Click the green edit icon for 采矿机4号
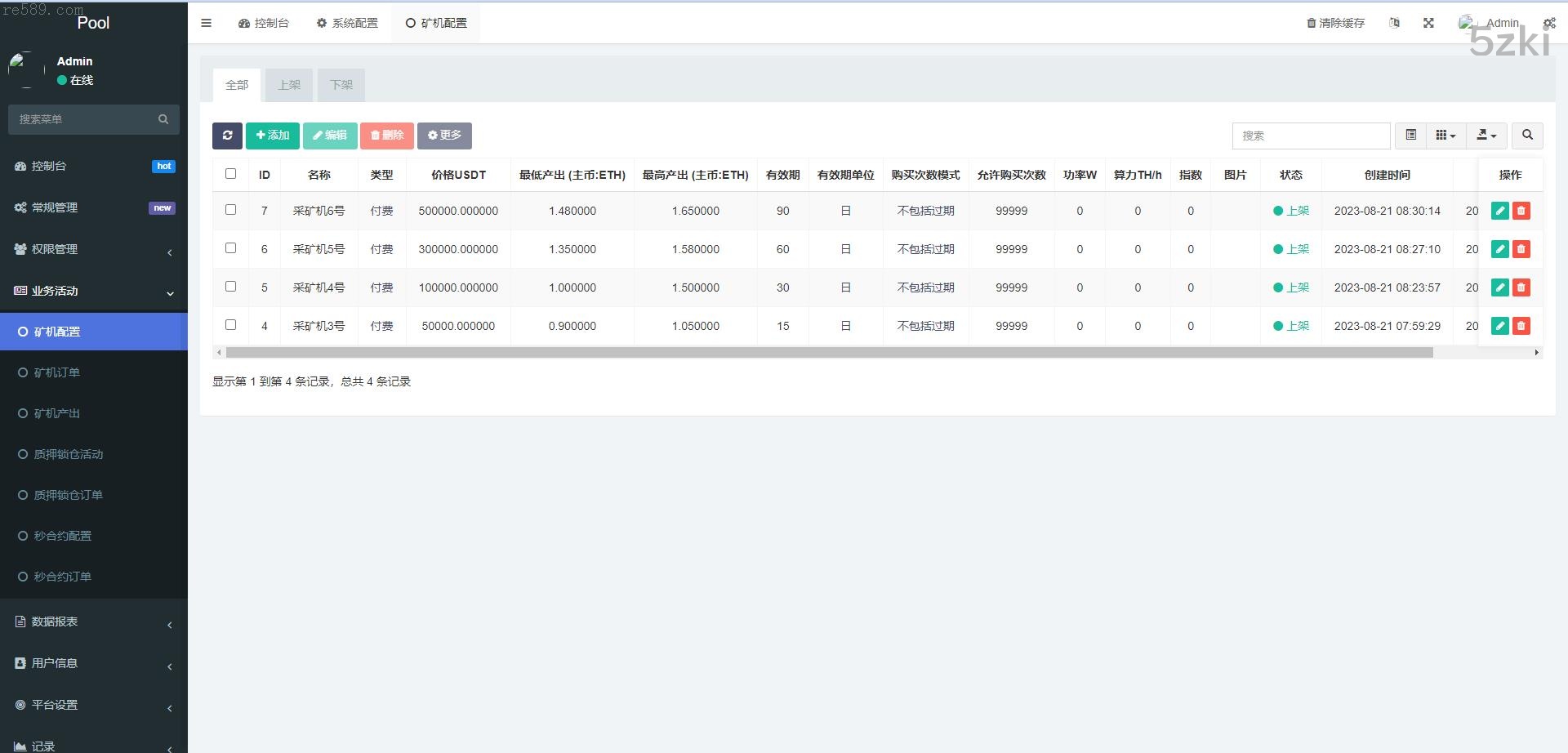 click(x=1499, y=287)
